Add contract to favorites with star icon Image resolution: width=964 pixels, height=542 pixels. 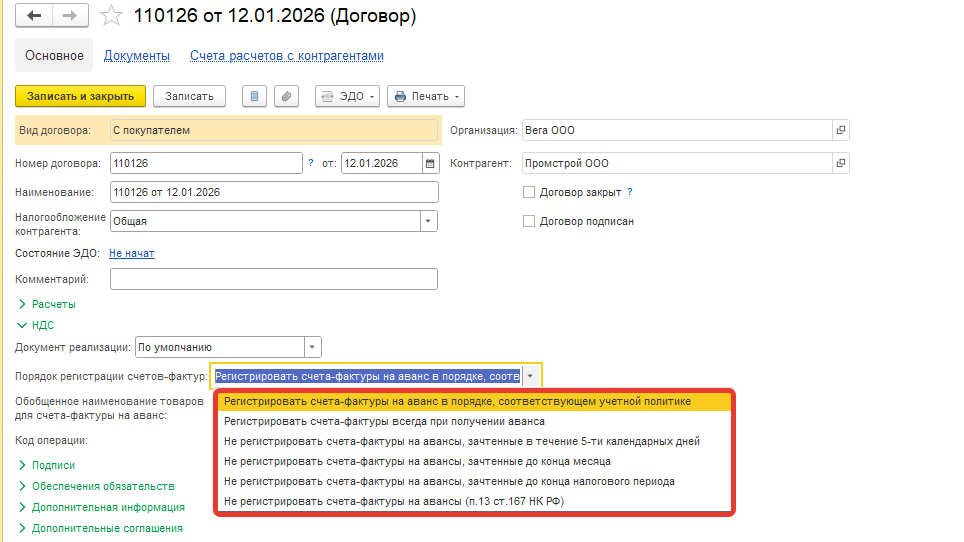[x=113, y=16]
